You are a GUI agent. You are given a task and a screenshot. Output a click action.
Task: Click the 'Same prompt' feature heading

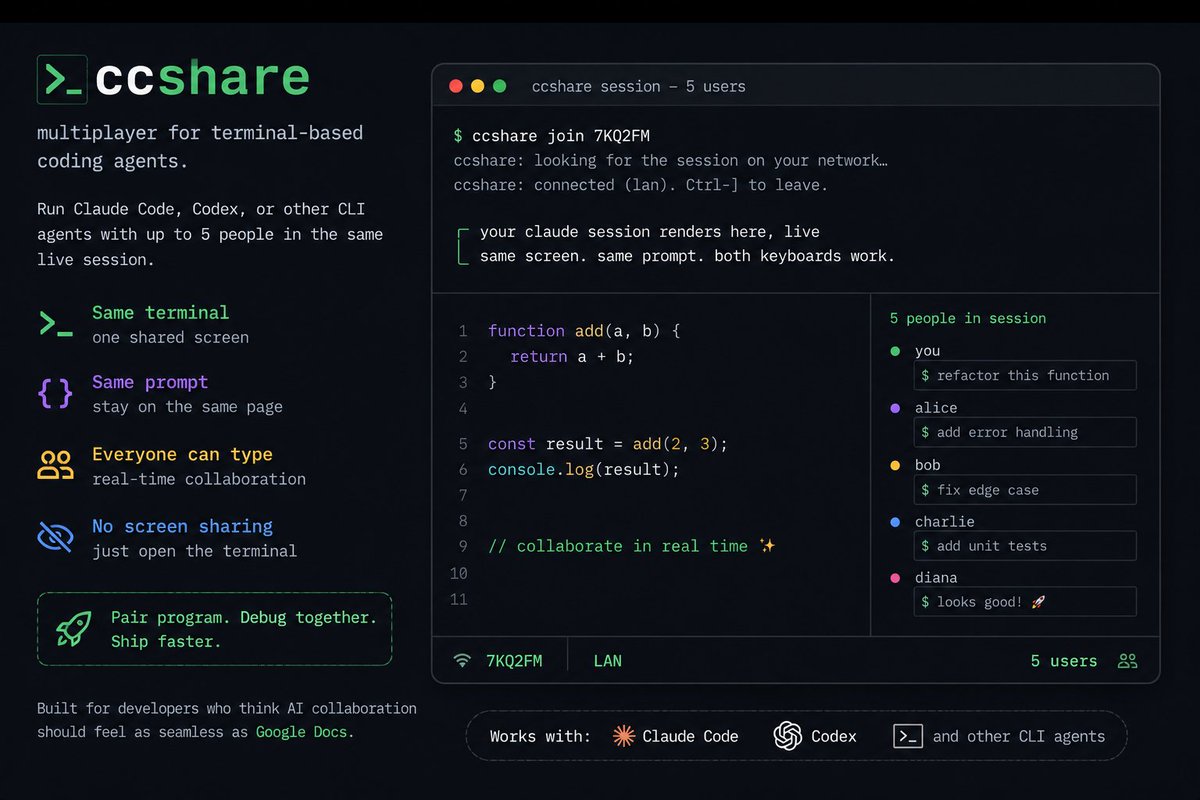coord(150,382)
